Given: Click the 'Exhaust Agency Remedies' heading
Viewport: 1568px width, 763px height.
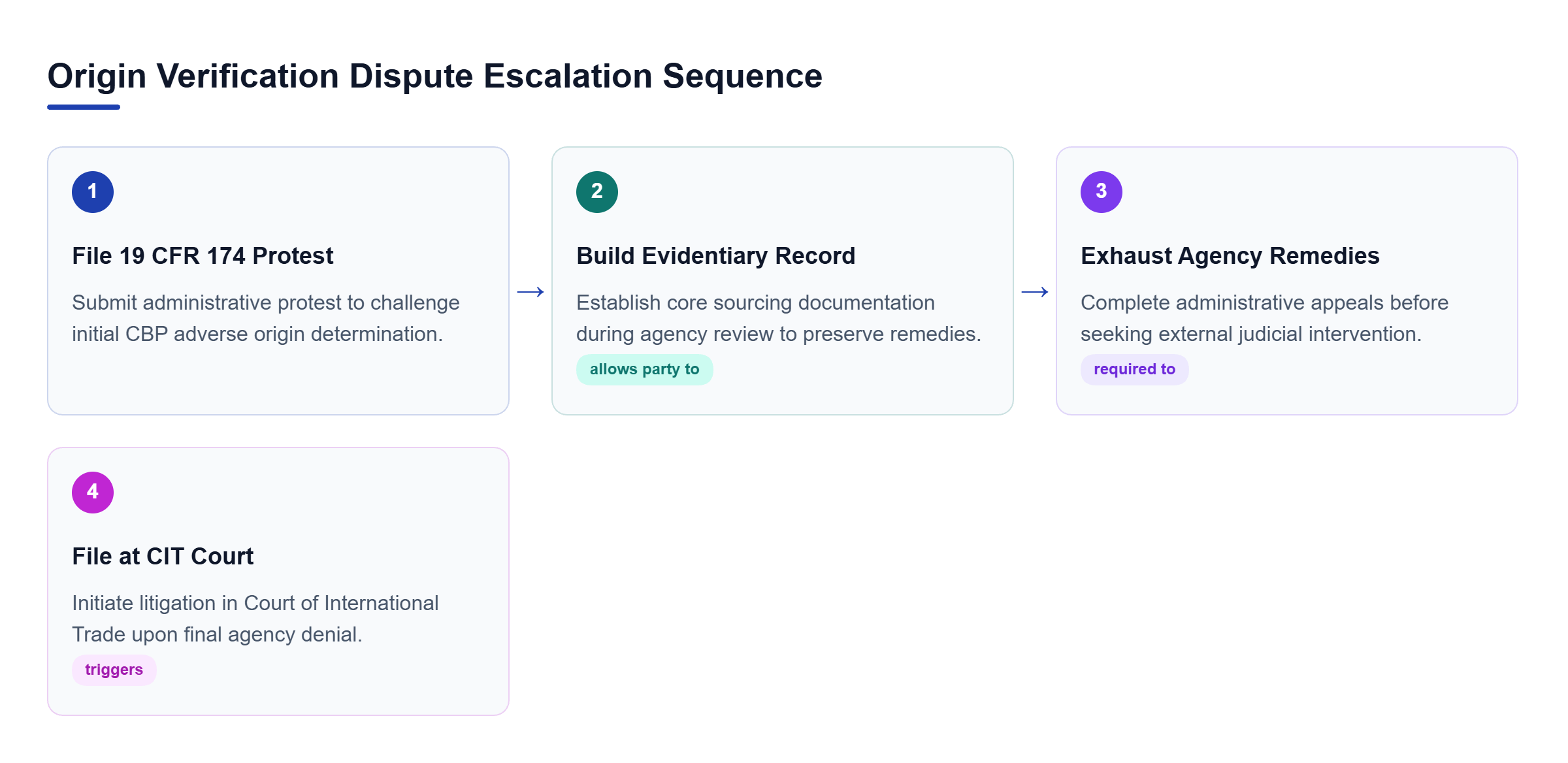Looking at the screenshot, I should [x=1230, y=256].
